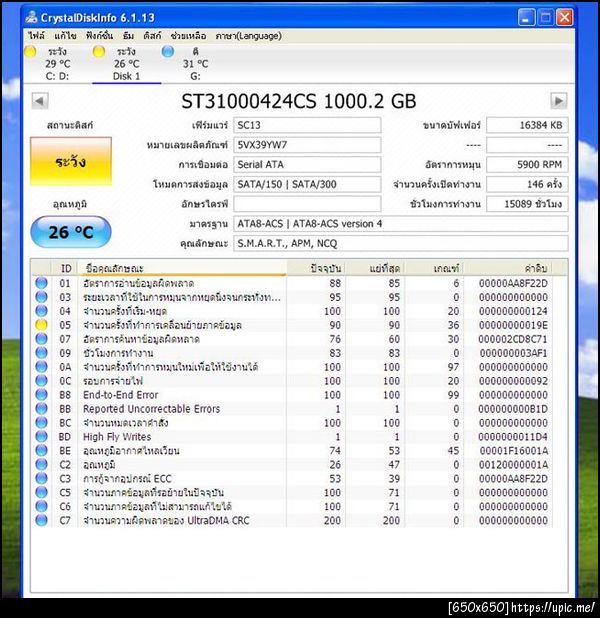The image size is (600, 618).
Task: Click the S.M.A.R.T., APM, NCQ features field
Action: 401,243
